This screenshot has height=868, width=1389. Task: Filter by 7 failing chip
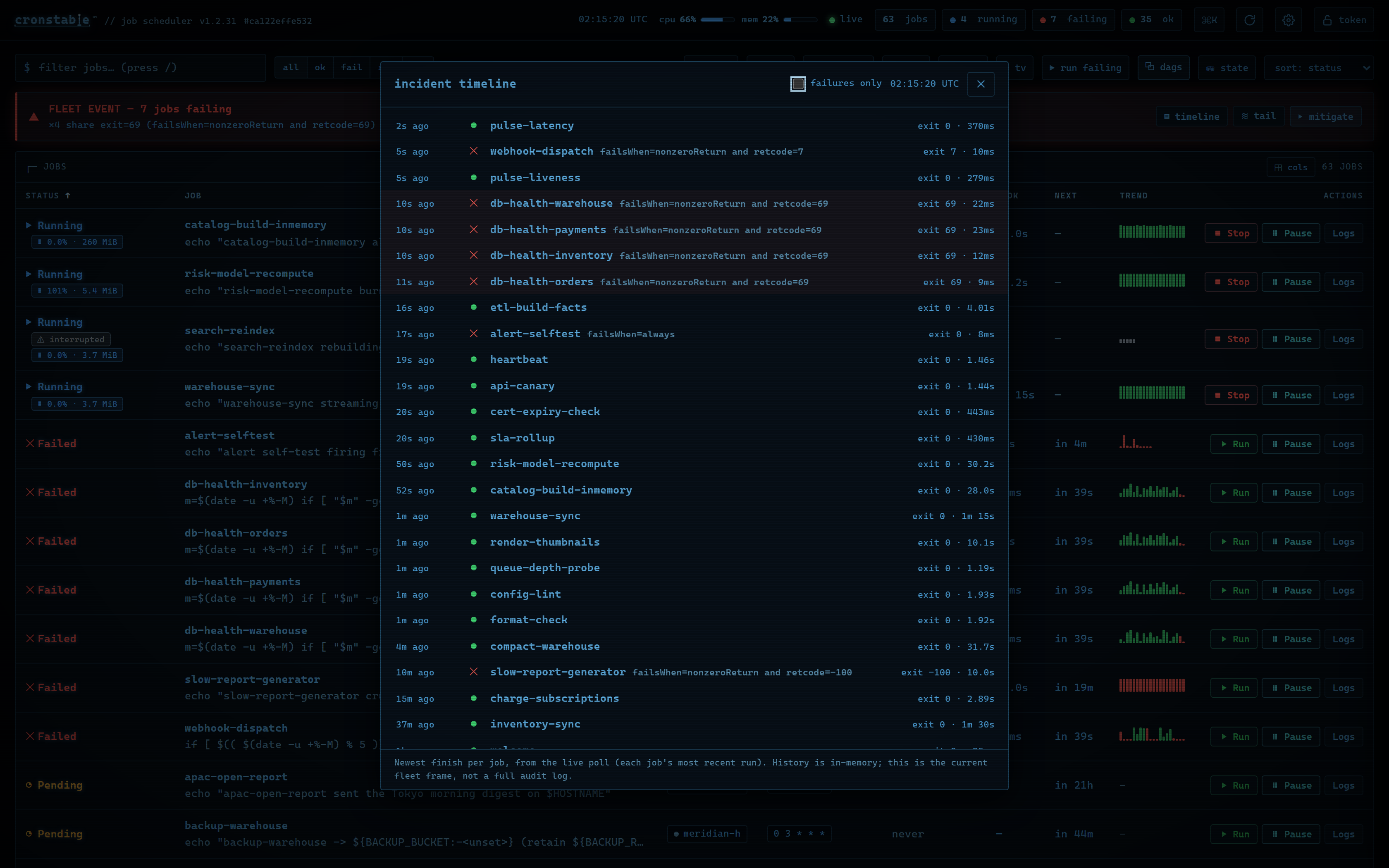click(x=1073, y=19)
